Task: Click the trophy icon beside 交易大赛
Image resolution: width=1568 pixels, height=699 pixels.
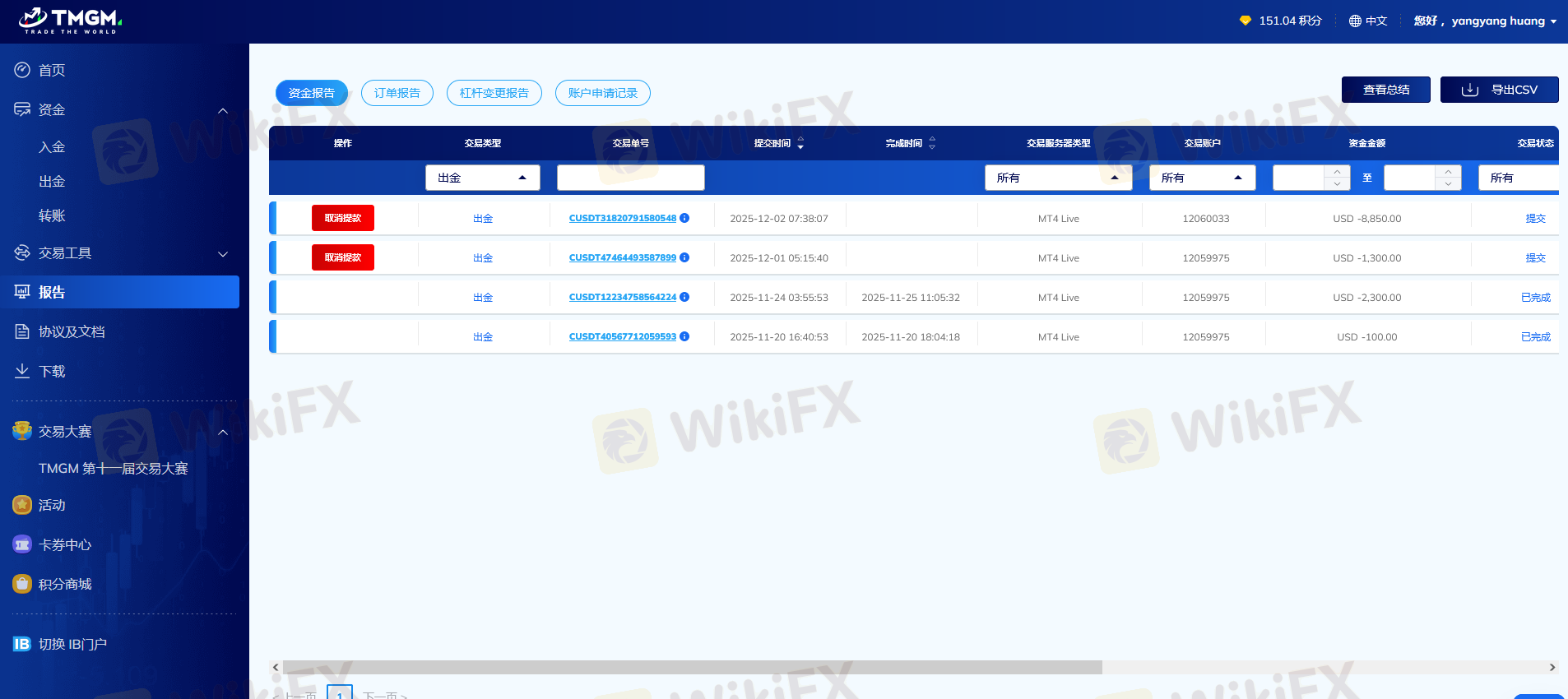Action: pos(22,431)
